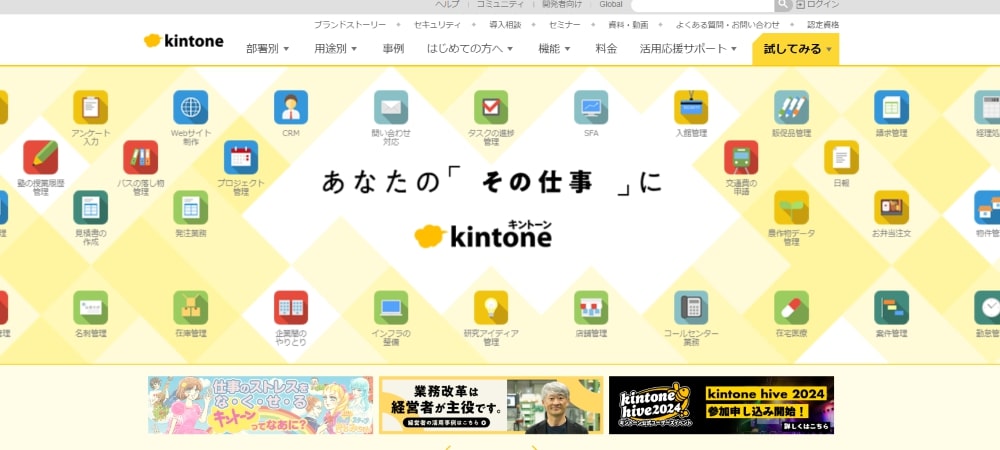Open the 活用応援サポート dropdown
Screen dimensions: 1000x450
[x=688, y=48]
